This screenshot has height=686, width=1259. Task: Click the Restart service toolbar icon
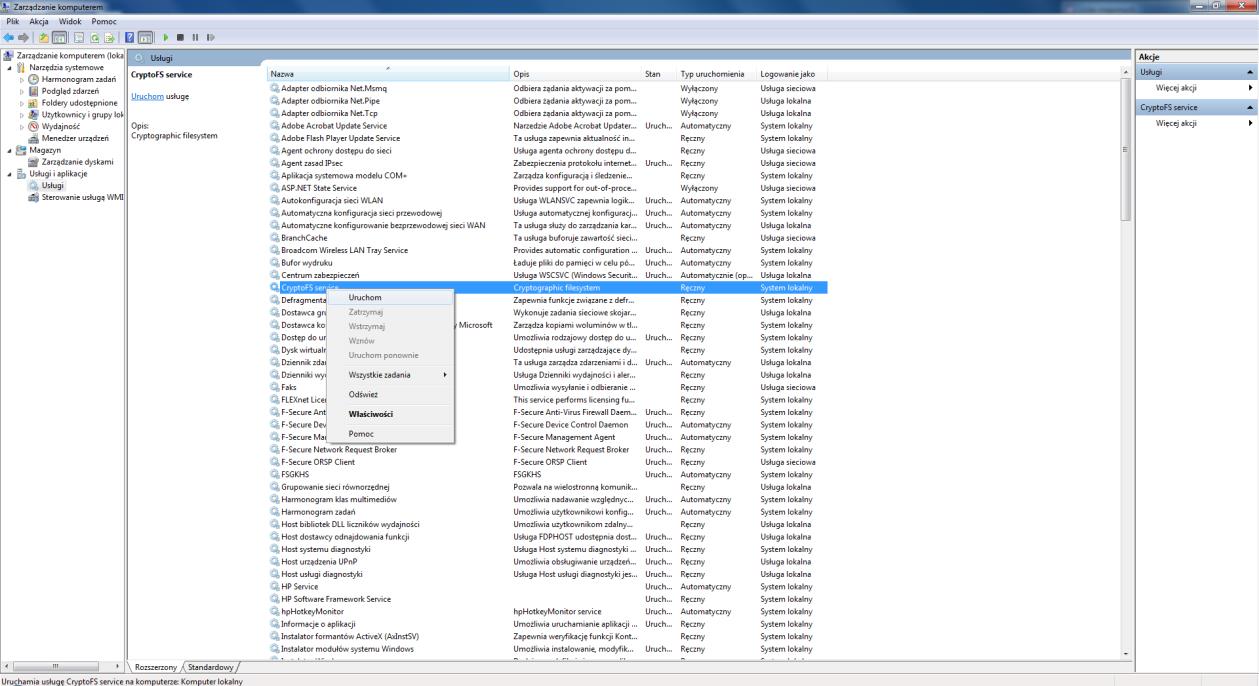point(210,37)
